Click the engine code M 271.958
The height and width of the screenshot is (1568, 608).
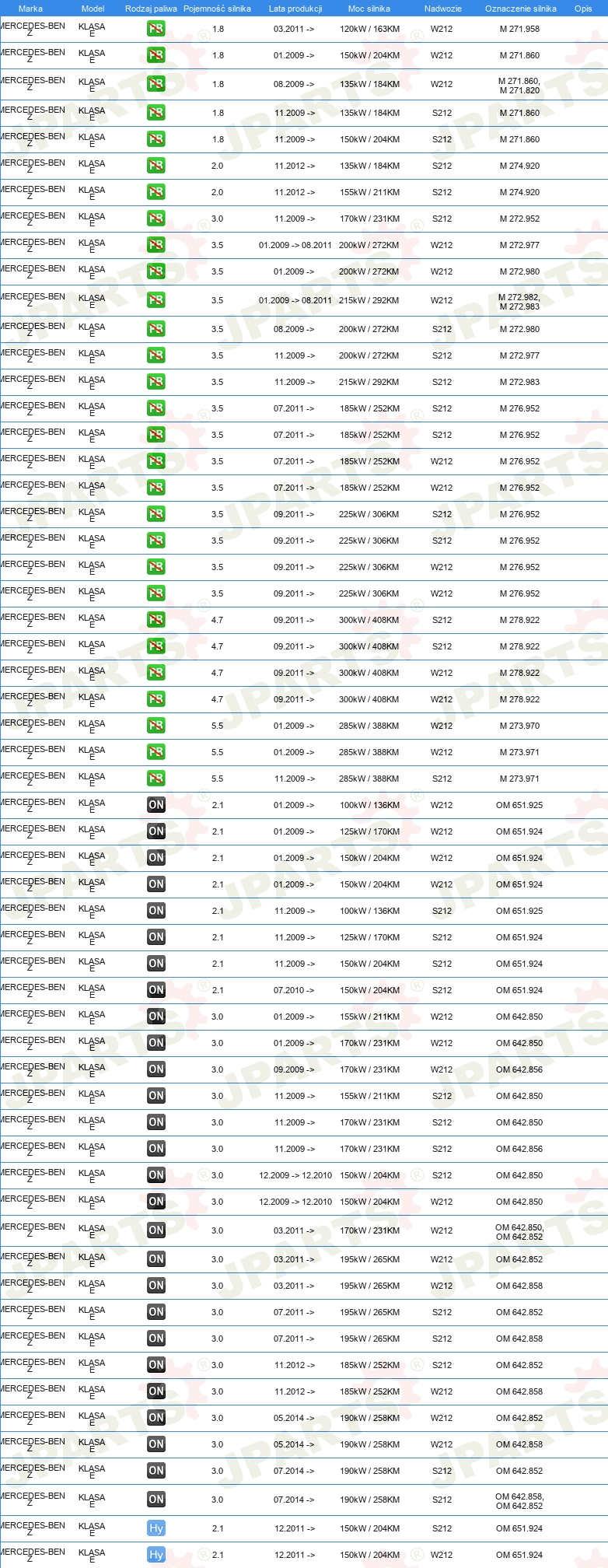pyautogui.click(x=519, y=29)
